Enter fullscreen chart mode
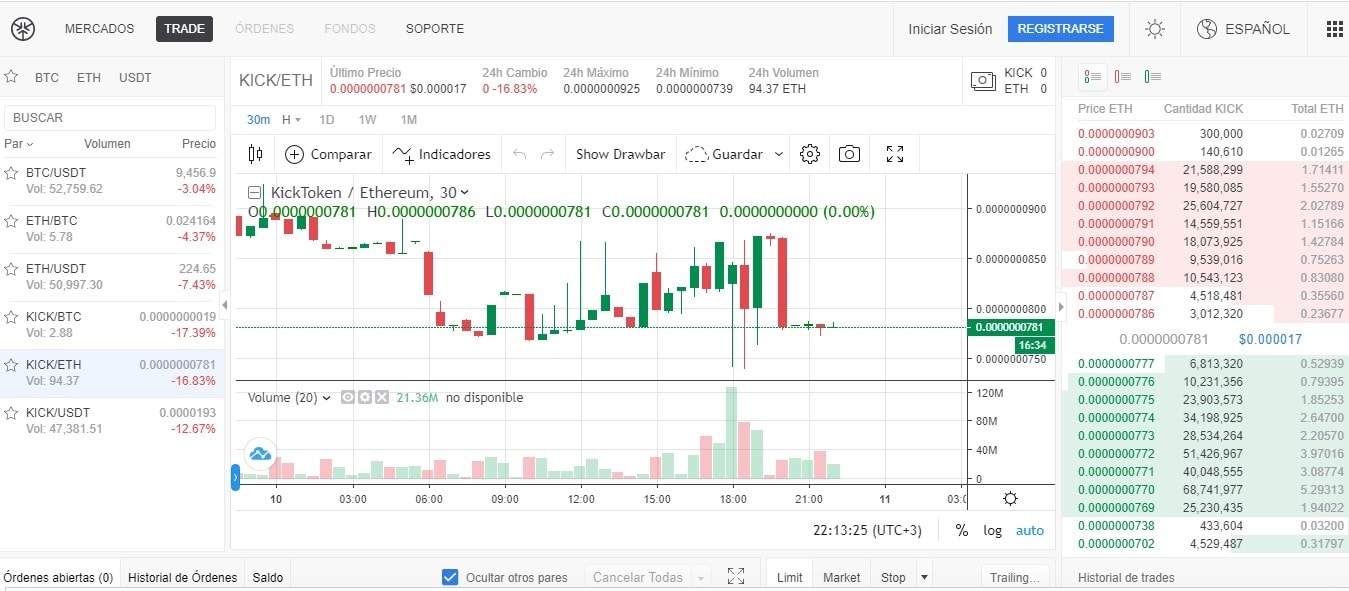 (x=895, y=154)
